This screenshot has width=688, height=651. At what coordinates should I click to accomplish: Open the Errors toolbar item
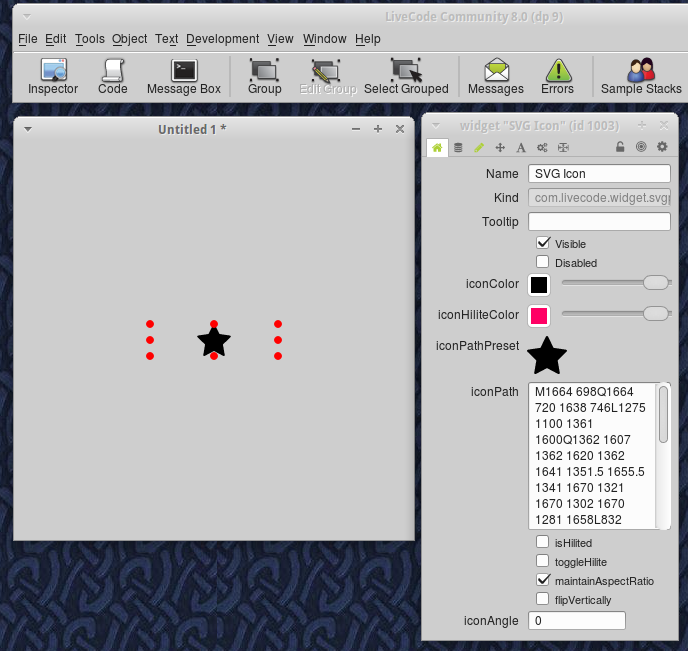(557, 77)
